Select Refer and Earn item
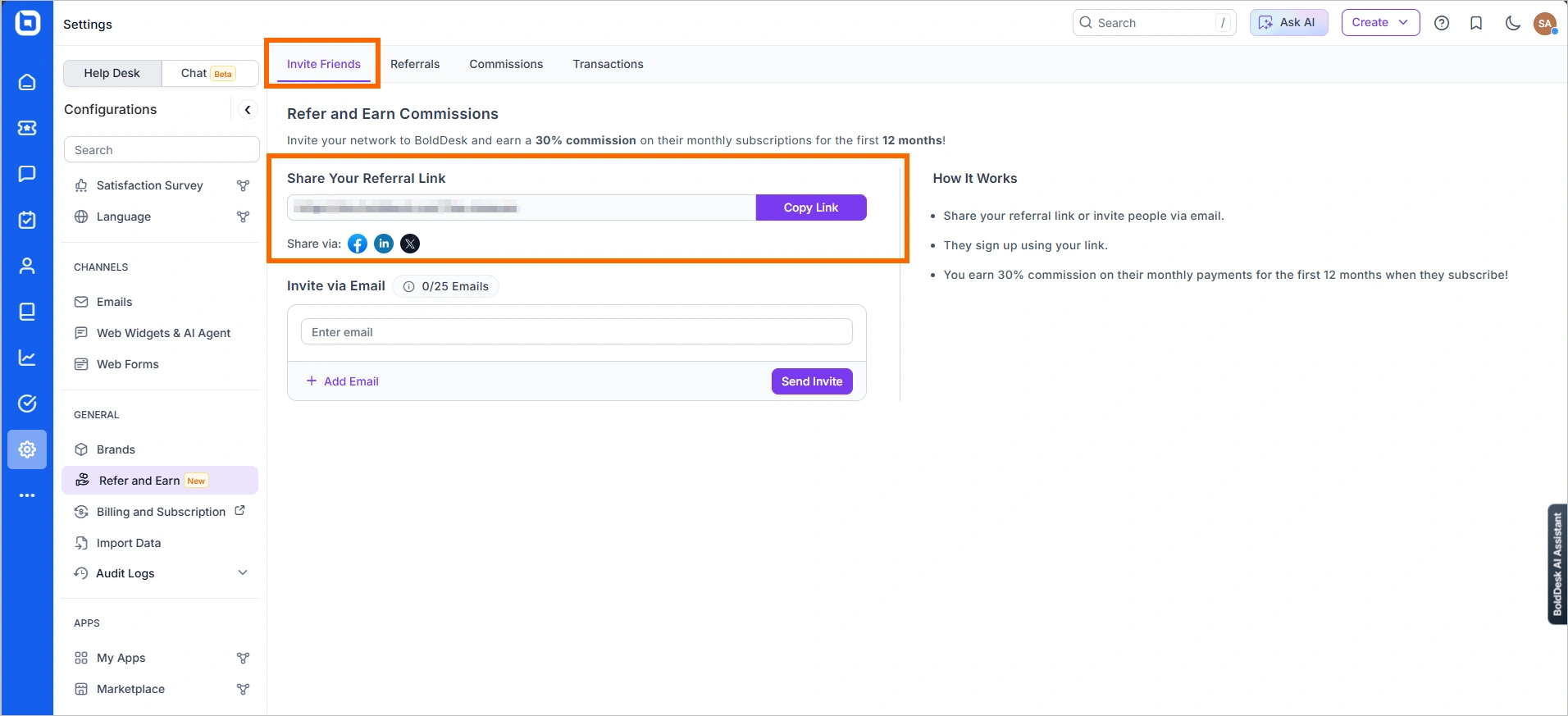The height and width of the screenshot is (716, 1568). [x=161, y=481]
